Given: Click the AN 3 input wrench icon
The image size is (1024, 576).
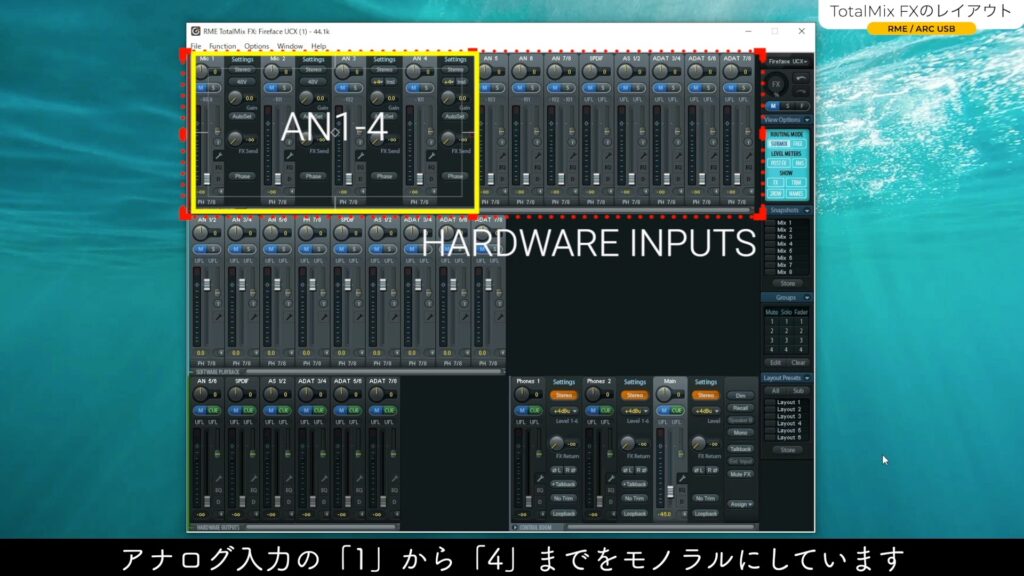Looking at the screenshot, I should pyautogui.click(x=360, y=156).
